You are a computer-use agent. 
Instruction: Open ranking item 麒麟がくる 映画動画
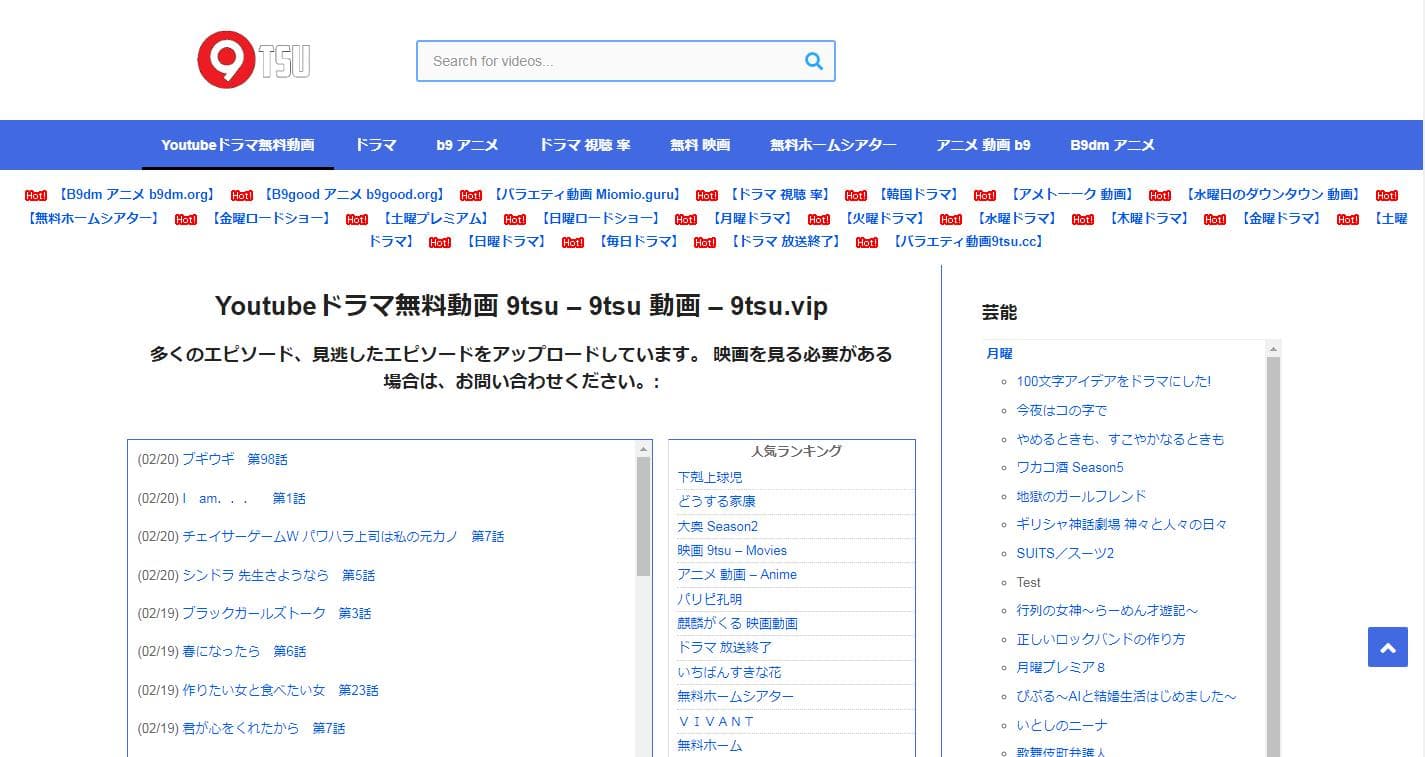(737, 623)
